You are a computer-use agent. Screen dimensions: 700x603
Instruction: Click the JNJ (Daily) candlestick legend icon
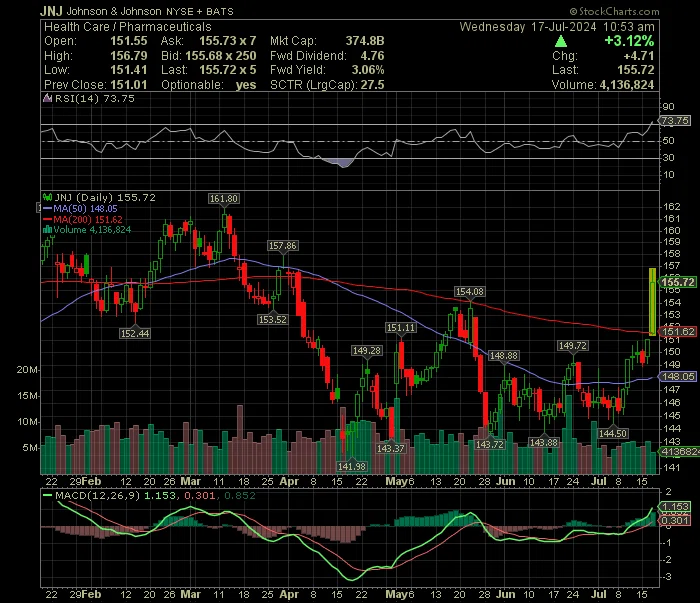47,197
